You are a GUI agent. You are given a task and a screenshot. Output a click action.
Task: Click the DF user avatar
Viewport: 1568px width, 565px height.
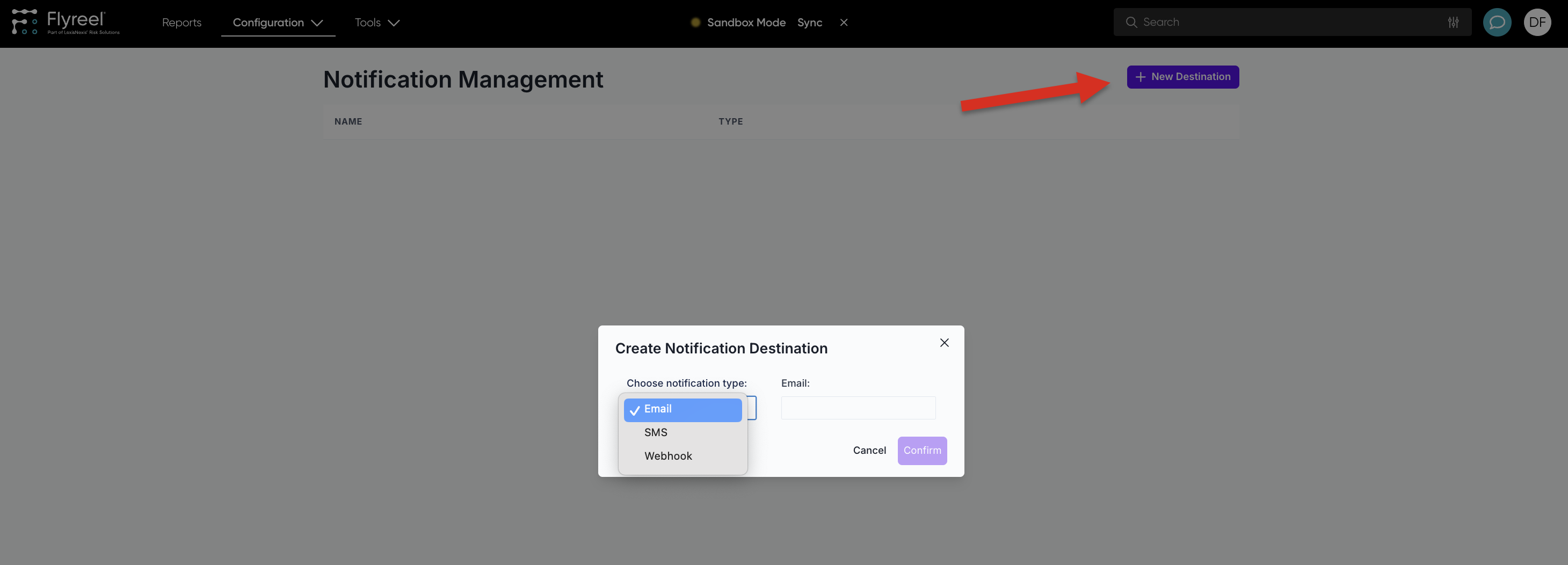(1537, 22)
